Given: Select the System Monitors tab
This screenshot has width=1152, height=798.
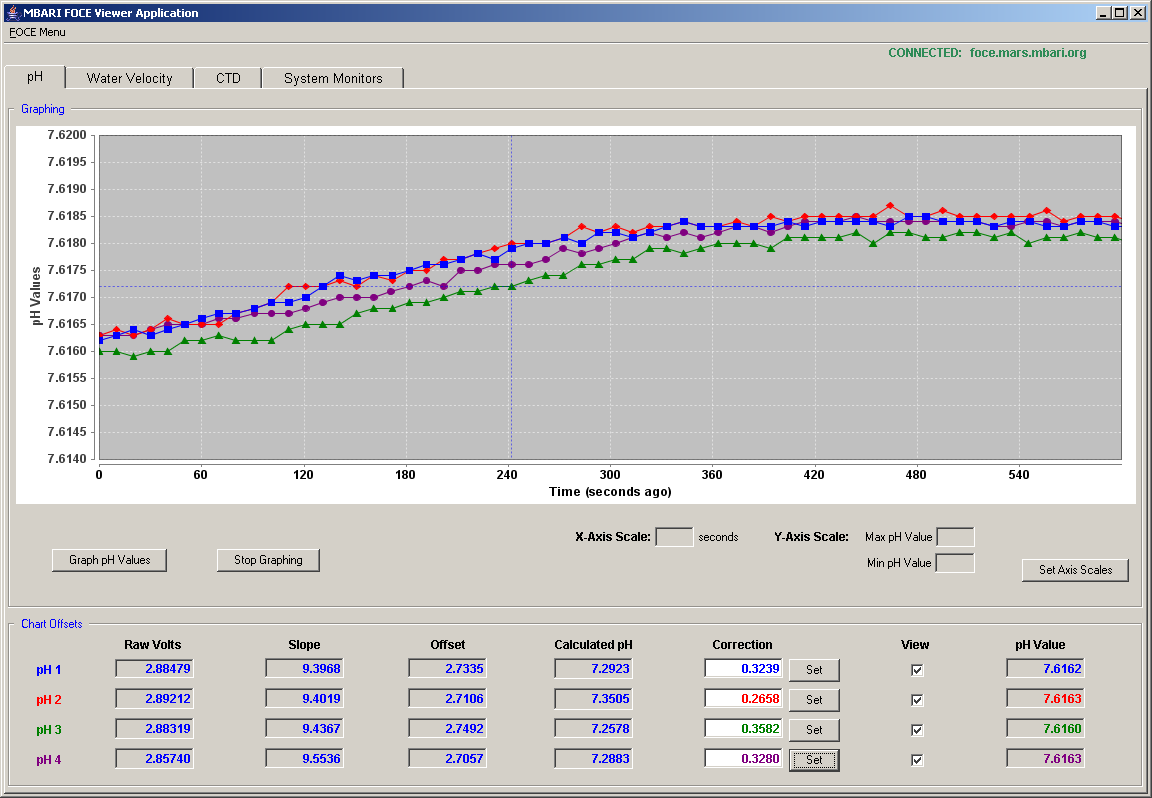Looking at the screenshot, I should (334, 79).
